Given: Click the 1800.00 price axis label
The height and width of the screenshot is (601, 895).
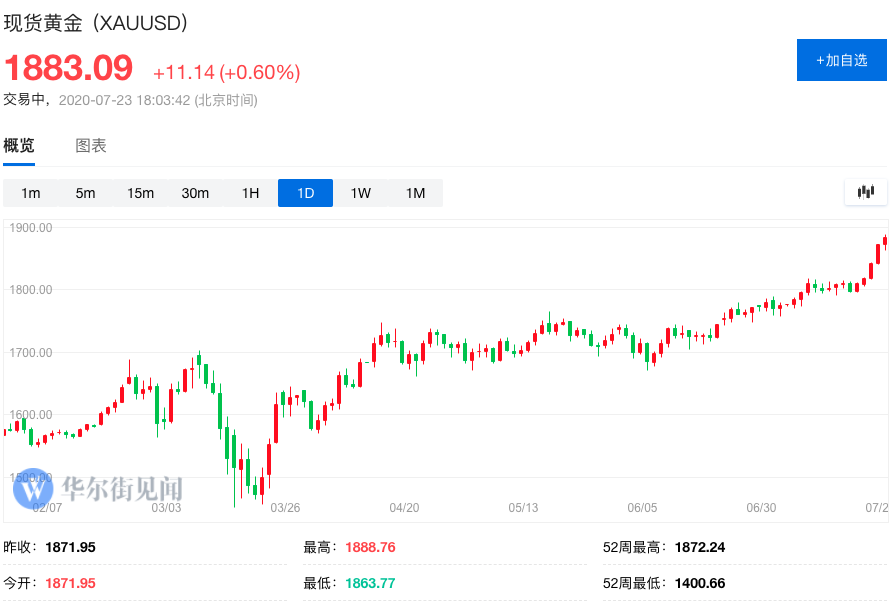Looking at the screenshot, I should pyautogui.click(x=31, y=290).
